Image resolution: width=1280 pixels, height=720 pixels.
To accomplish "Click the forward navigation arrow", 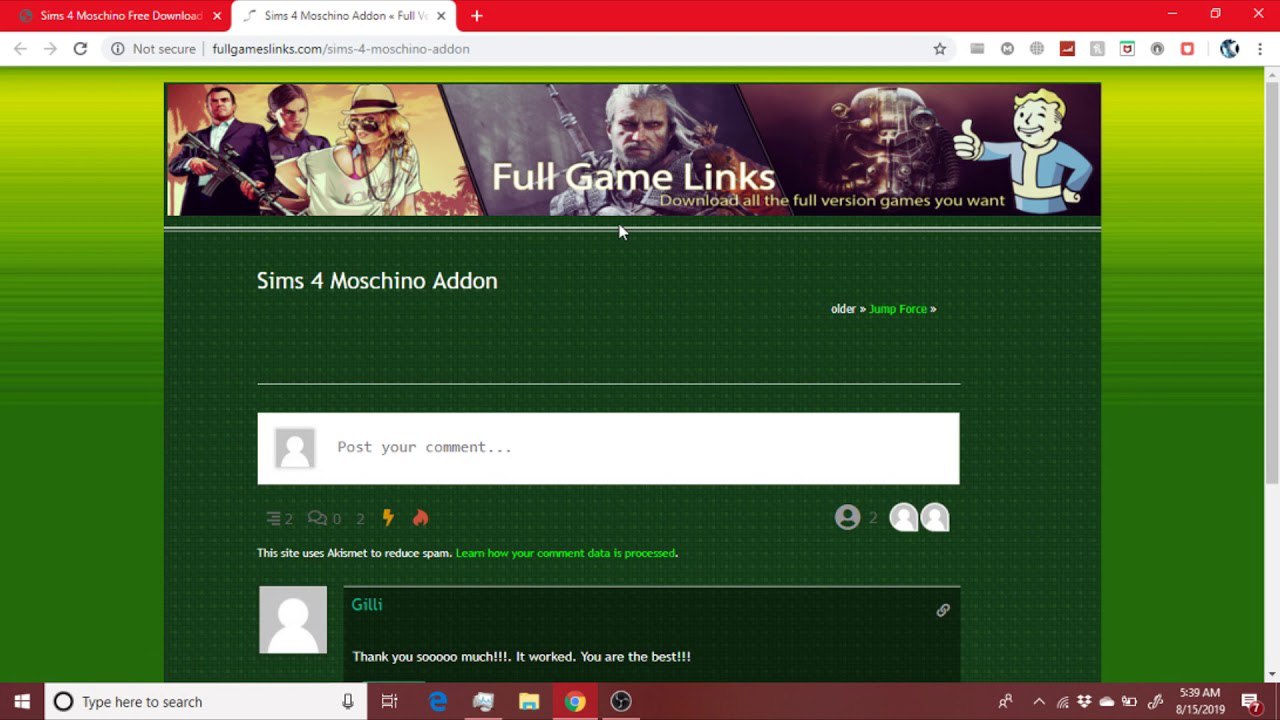I will [x=50, y=48].
